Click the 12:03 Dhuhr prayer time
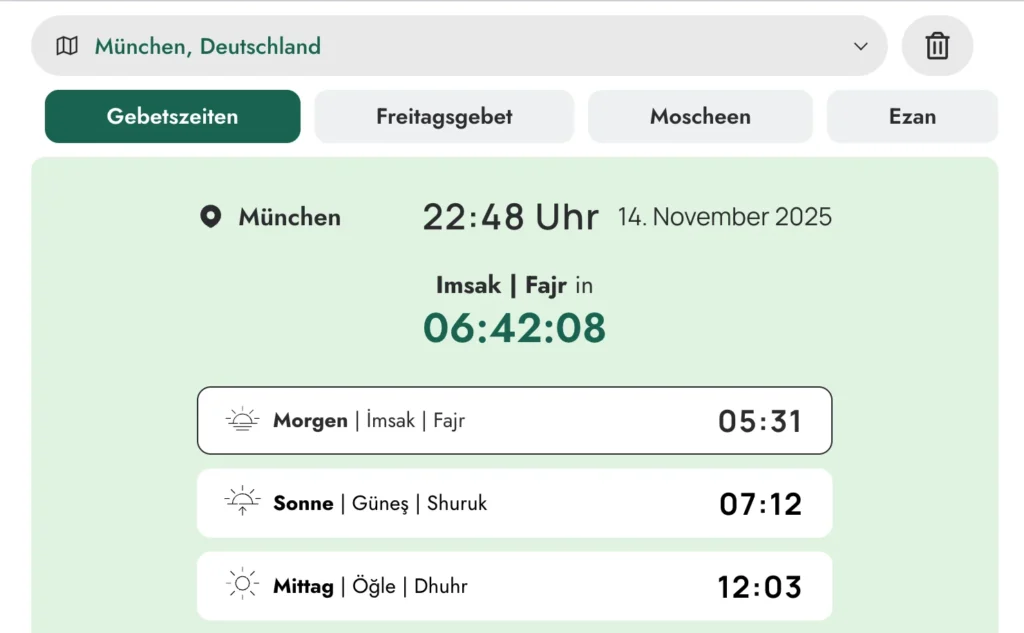 coord(760,586)
